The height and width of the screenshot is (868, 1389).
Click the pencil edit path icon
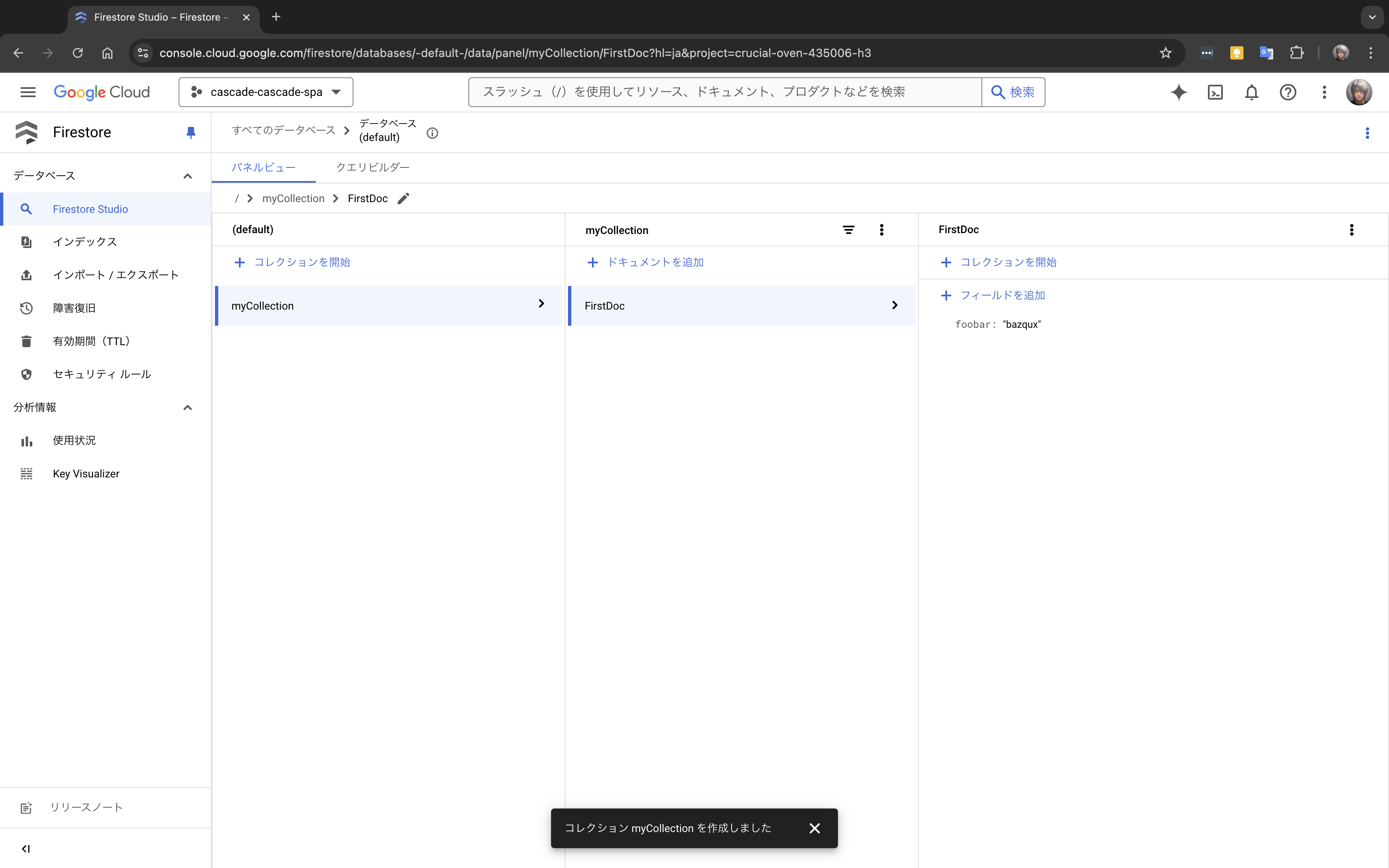(403, 199)
